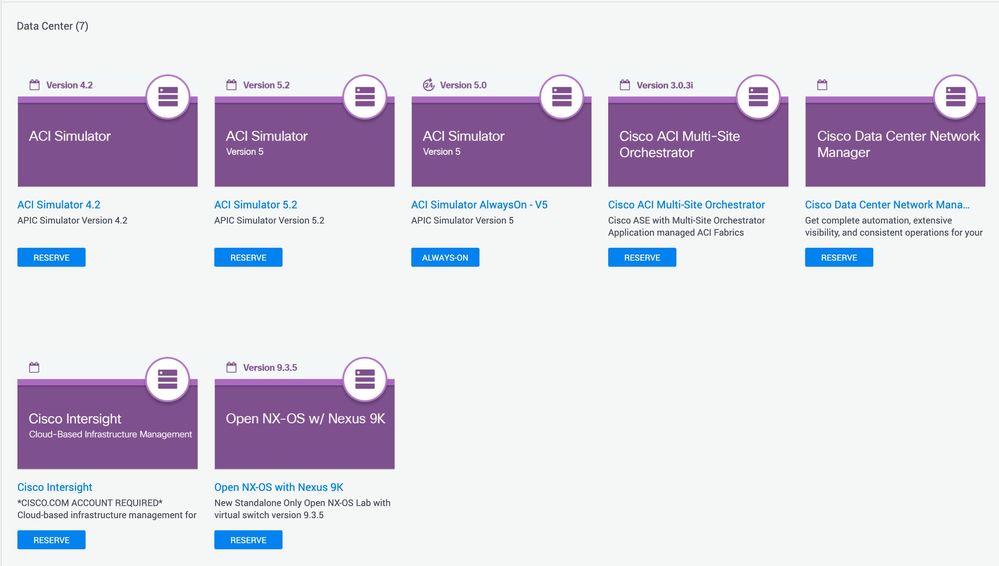Click server icon on ACI Simulator 4.2 card
Image resolution: width=999 pixels, height=566 pixels.
point(168,97)
